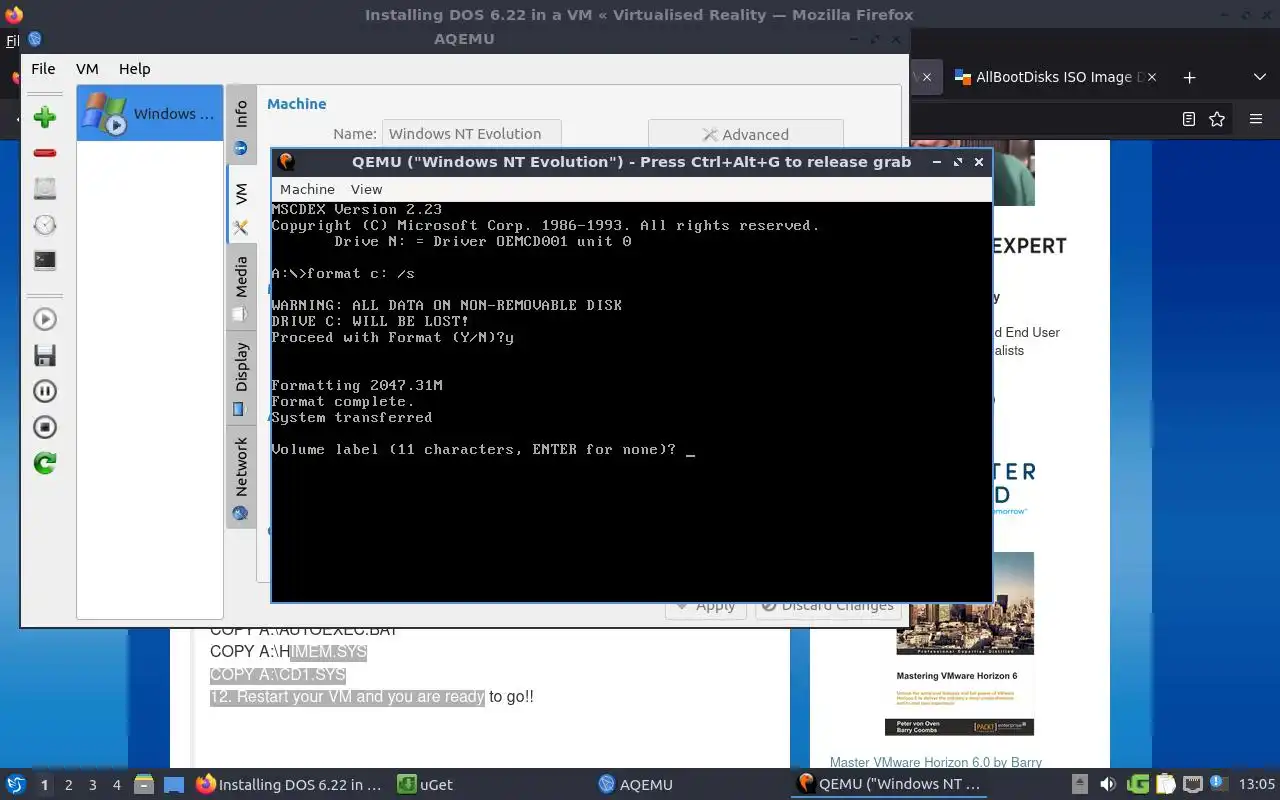Expand the Firefox list all tabs chevron
Screen dimensions: 1280x800
(x=1259, y=77)
